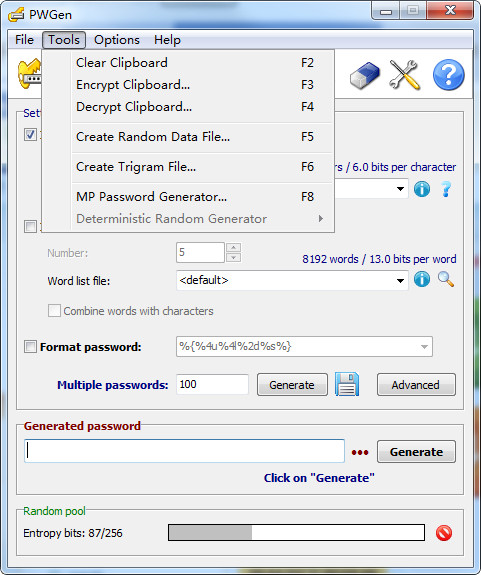Click the 'Word list file:' label
This screenshot has height=575, width=481.
(x=78, y=281)
